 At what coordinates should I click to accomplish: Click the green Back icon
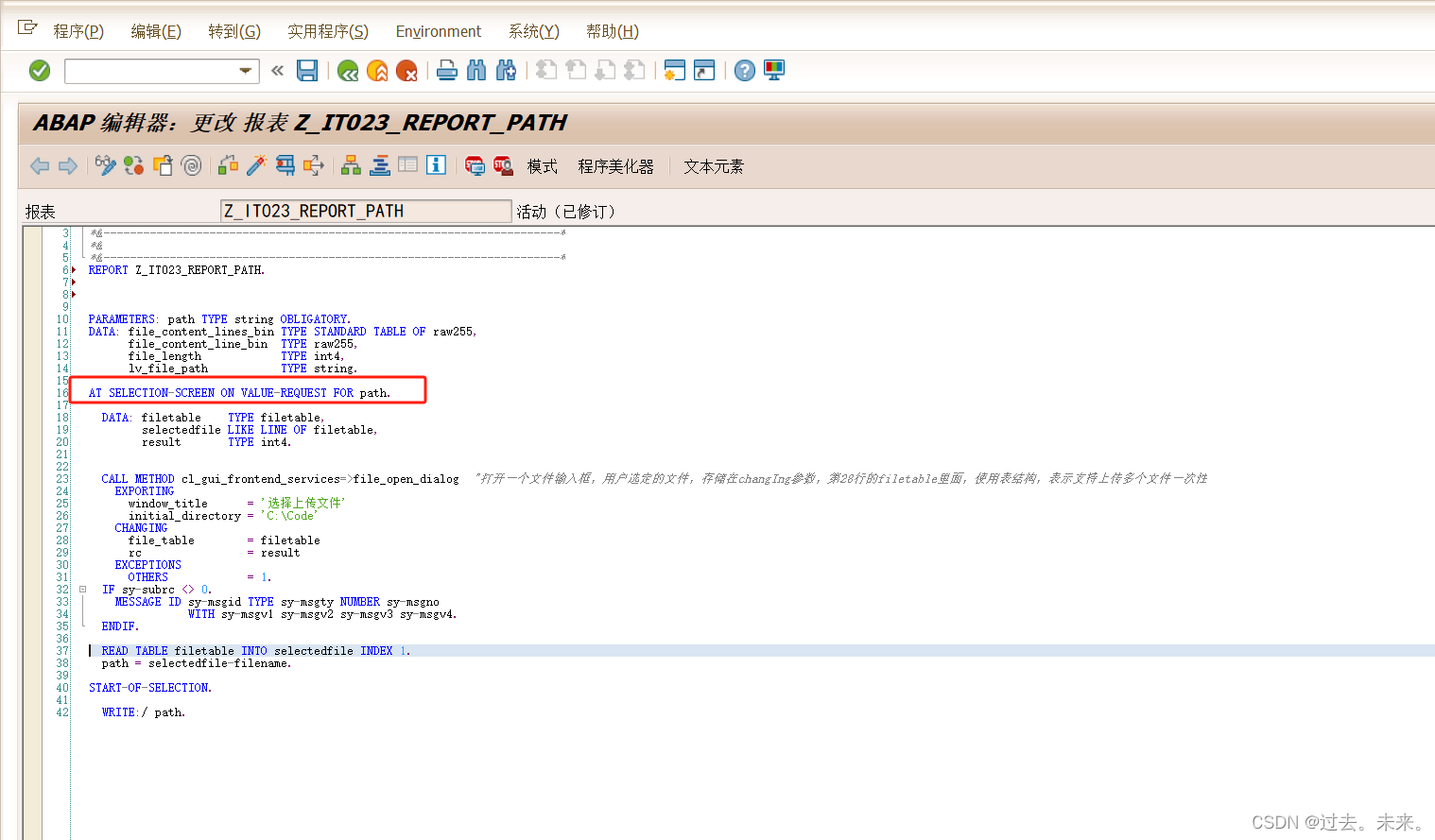(x=348, y=71)
